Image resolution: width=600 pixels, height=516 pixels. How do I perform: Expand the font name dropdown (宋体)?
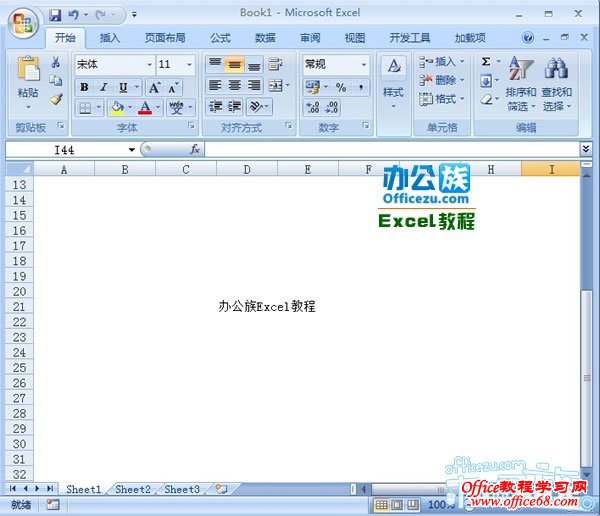pos(150,65)
